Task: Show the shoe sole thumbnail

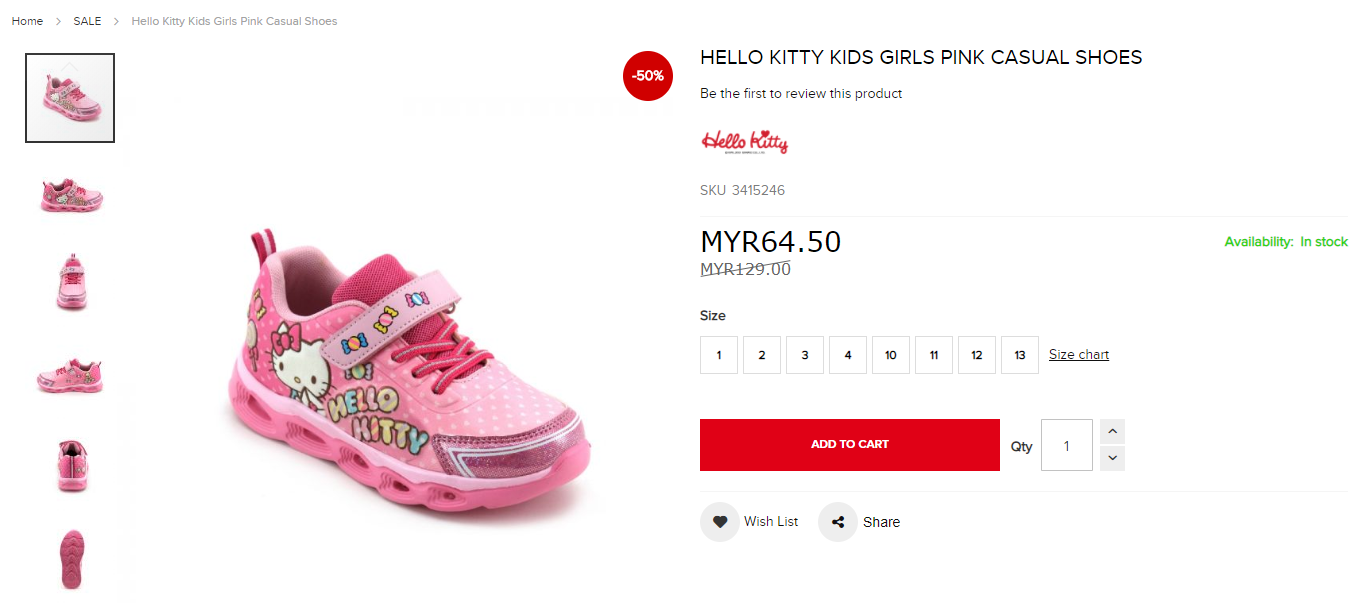Action: click(71, 558)
